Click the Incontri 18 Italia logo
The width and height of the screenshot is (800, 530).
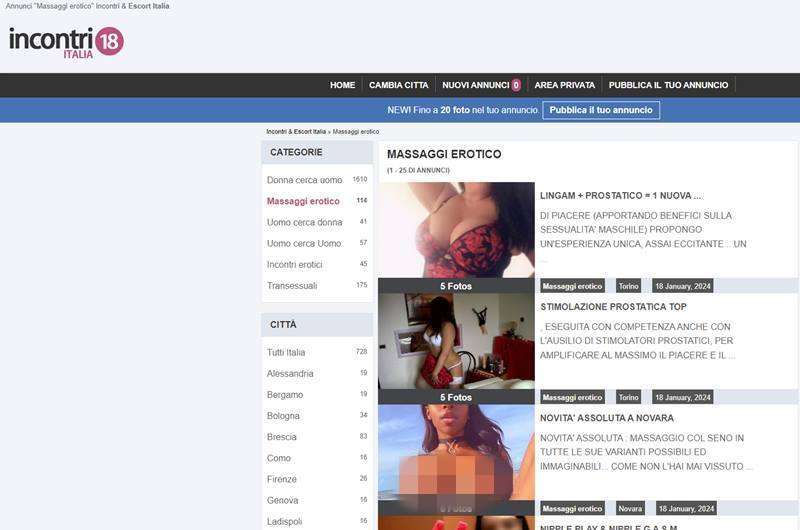pos(66,42)
